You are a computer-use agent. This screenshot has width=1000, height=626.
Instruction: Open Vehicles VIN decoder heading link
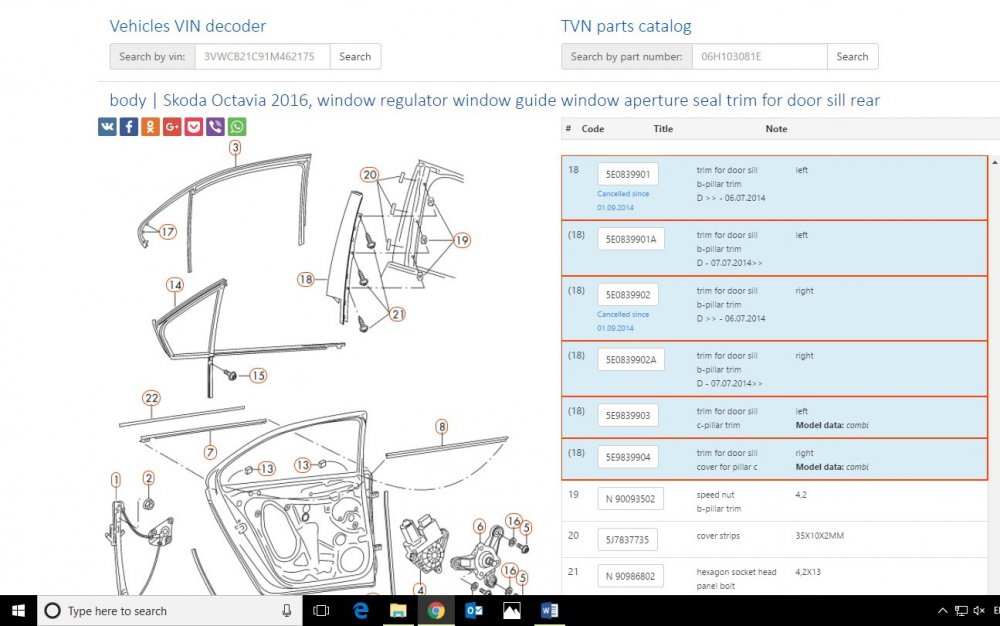[x=188, y=26]
